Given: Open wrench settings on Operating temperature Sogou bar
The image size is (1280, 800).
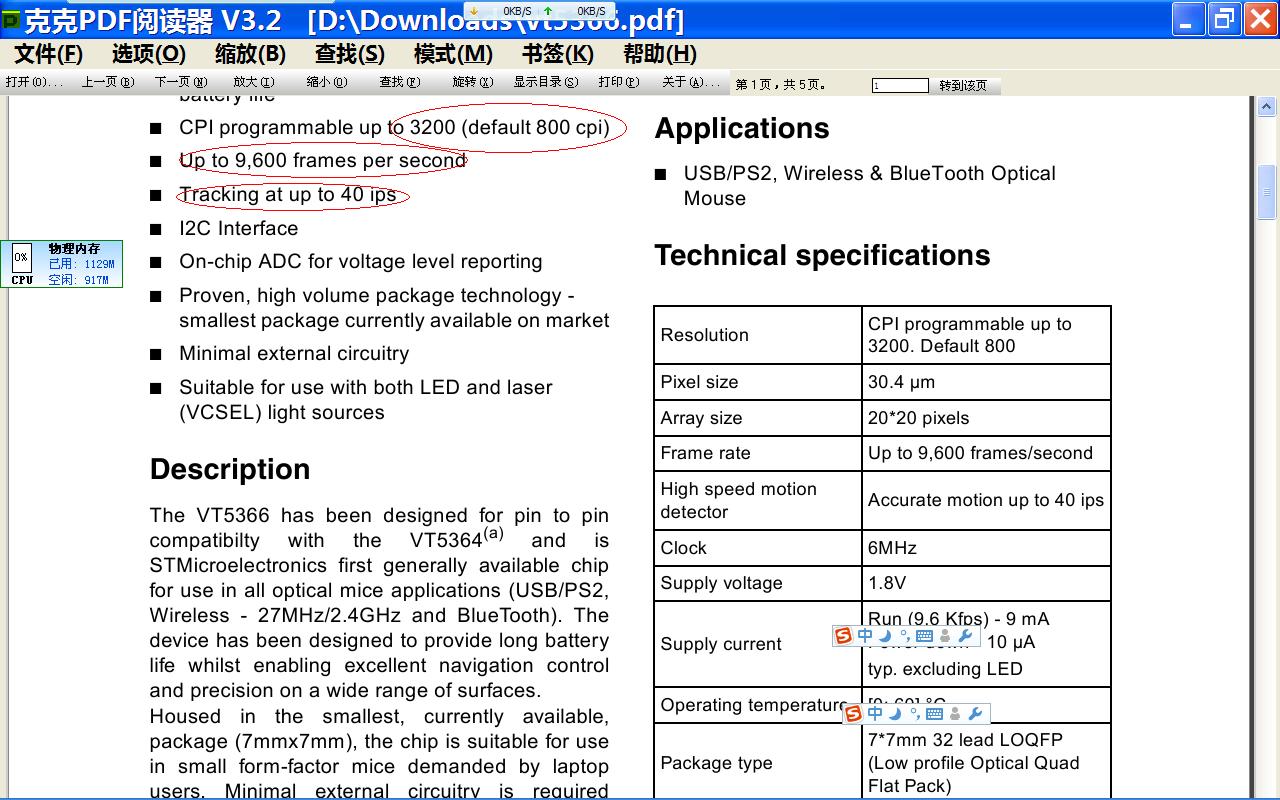Looking at the screenshot, I should click(x=975, y=713).
